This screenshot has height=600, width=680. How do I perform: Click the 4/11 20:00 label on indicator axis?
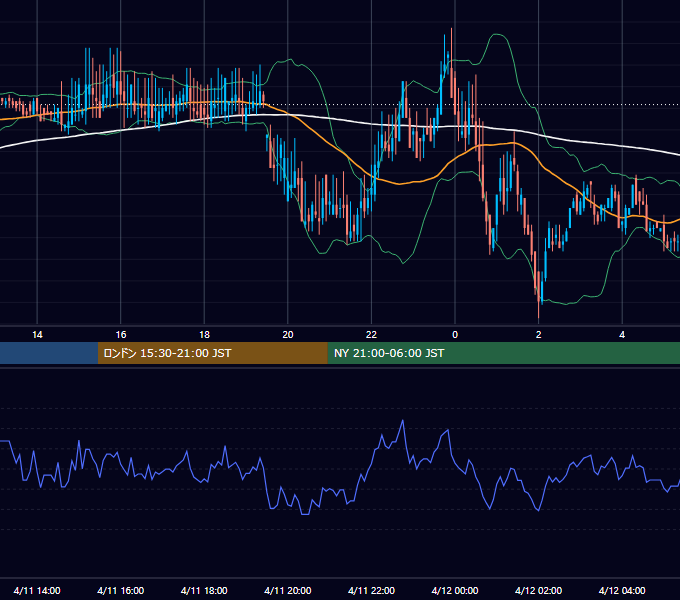pos(288,590)
